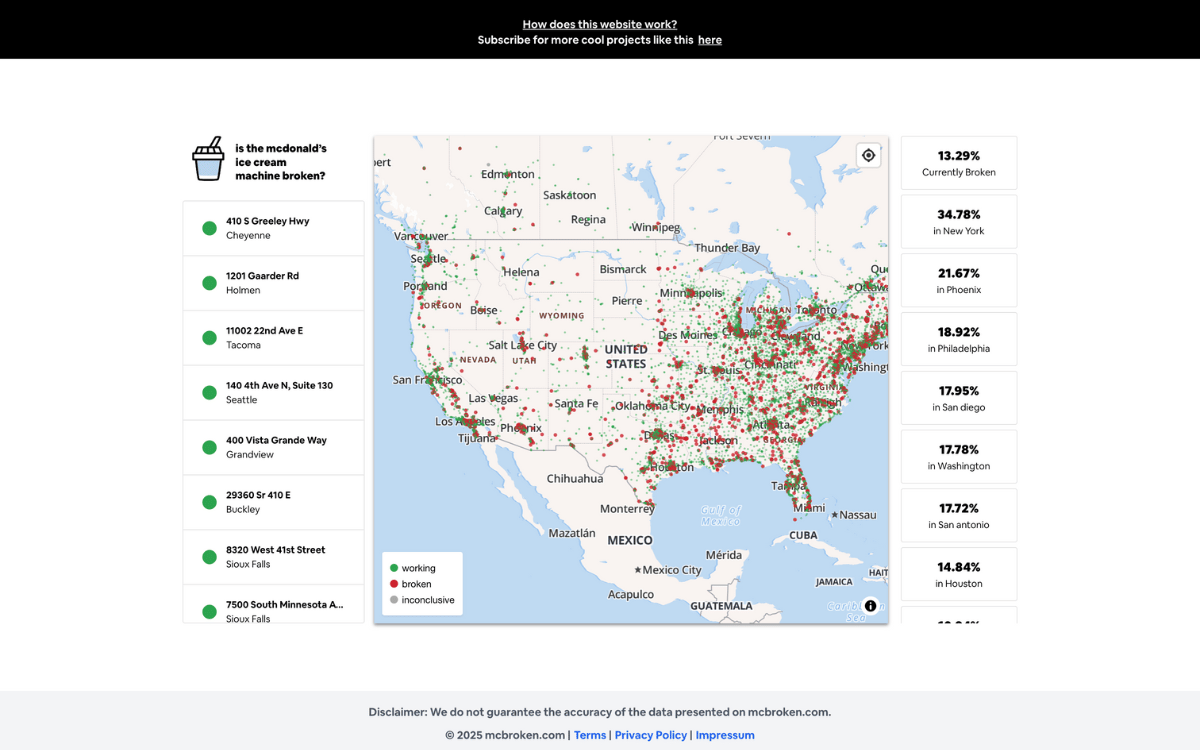Click the 21.67% in Phoenix card
1200x750 pixels.
959,280
